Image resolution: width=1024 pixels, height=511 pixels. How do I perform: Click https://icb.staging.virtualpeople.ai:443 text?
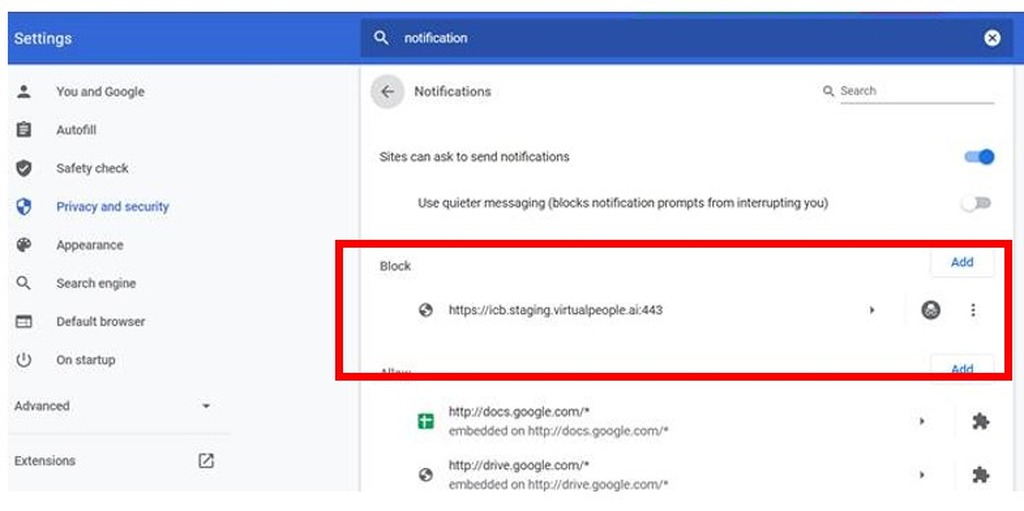(x=556, y=310)
